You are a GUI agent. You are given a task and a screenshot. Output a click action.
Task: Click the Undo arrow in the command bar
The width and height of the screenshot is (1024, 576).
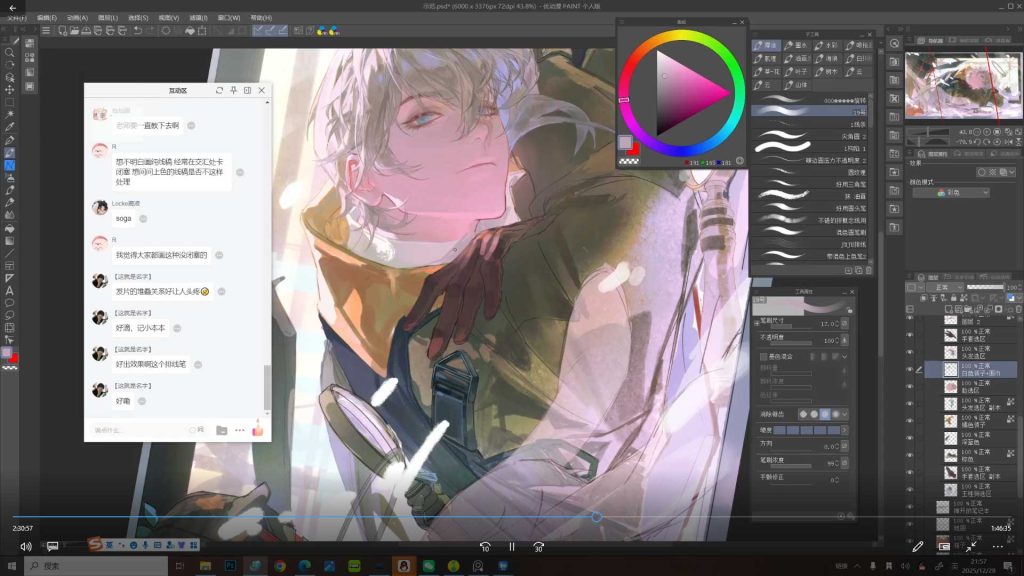click(138, 31)
